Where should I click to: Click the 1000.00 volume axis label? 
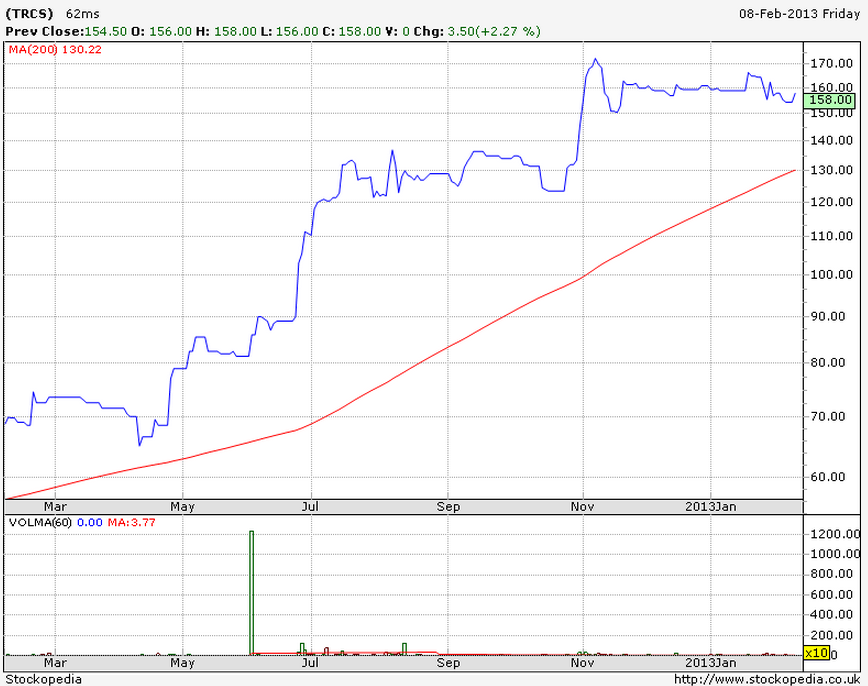[835, 554]
